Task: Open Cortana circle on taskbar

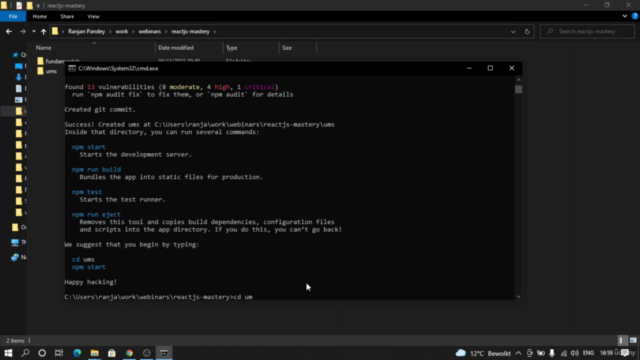Action: tap(42, 353)
